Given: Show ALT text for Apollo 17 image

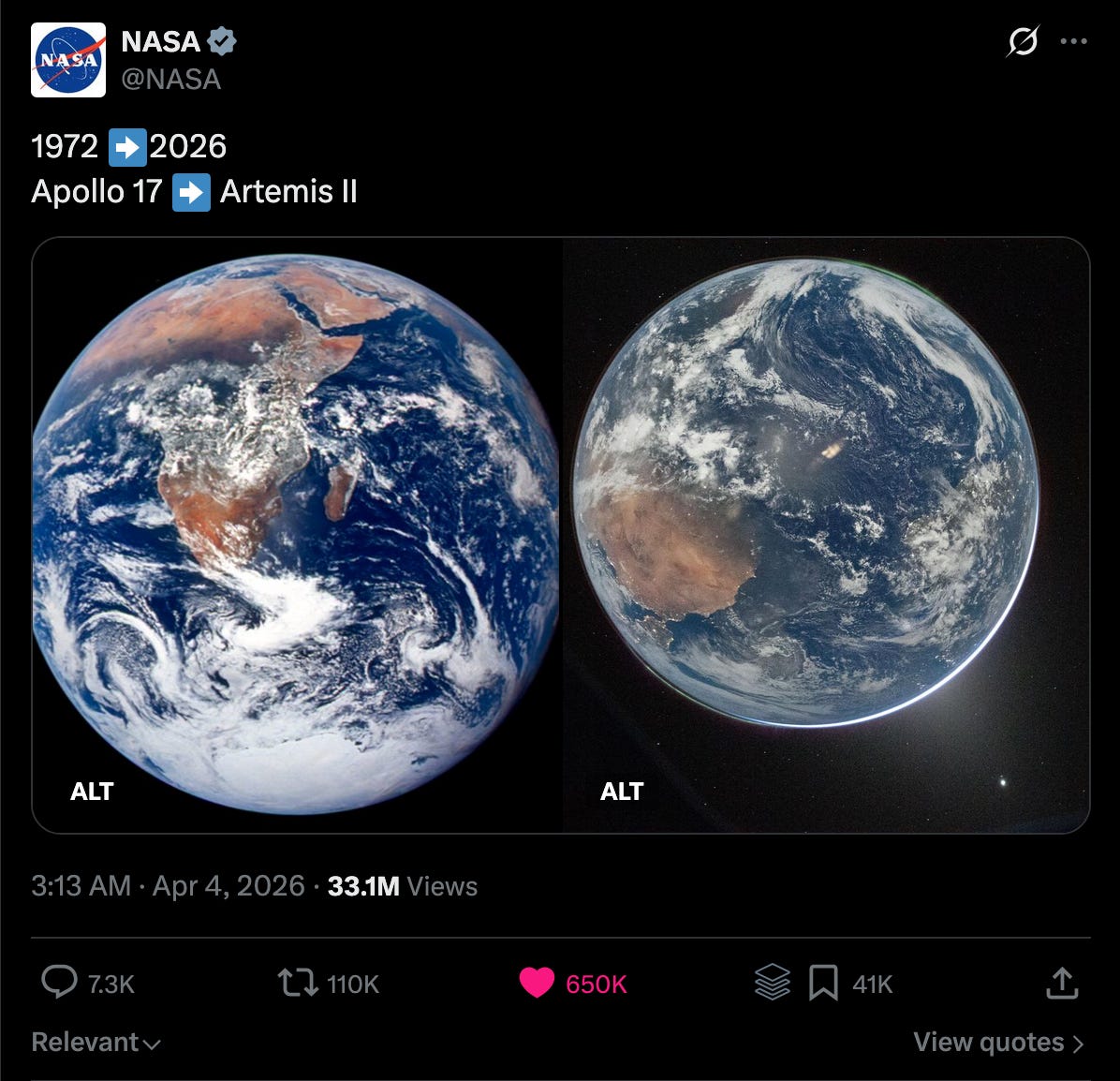Looking at the screenshot, I should tap(92, 792).
